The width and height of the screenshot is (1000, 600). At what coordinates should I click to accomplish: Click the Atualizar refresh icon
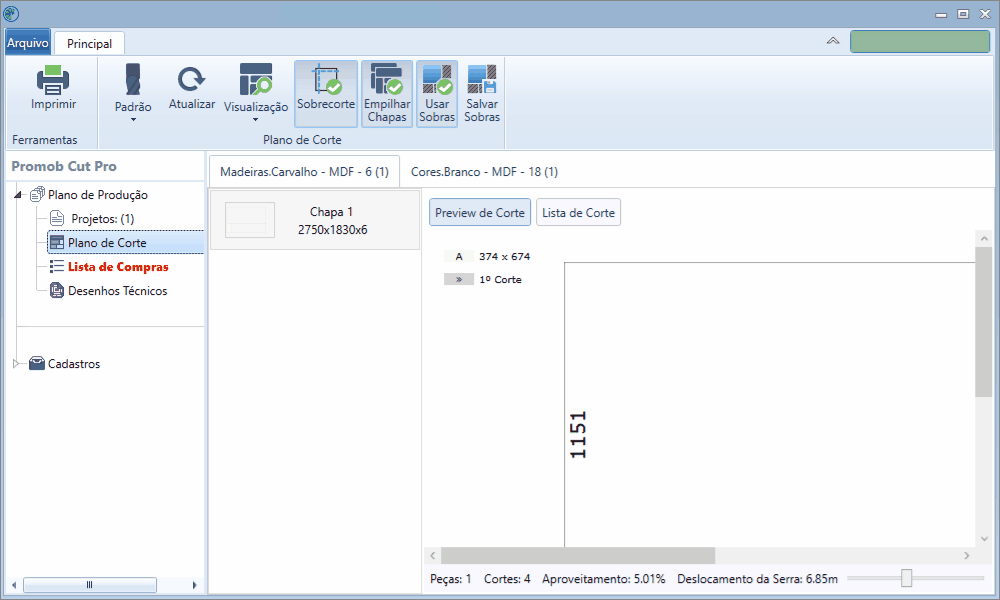click(191, 79)
